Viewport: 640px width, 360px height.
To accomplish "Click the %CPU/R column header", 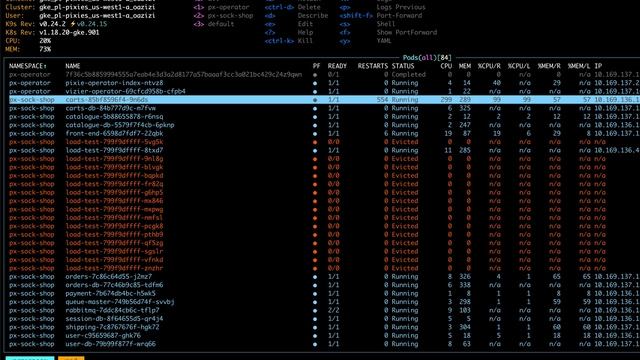I will click(x=489, y=66).
